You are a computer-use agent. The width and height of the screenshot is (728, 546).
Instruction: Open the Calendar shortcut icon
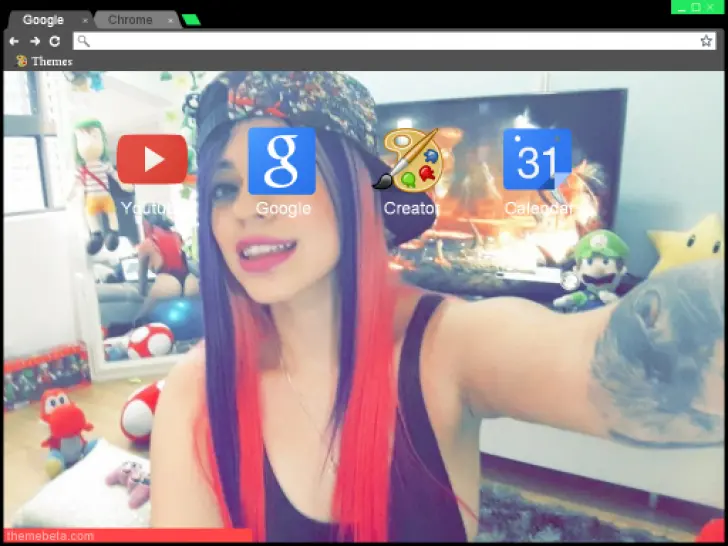pos(537,160)
